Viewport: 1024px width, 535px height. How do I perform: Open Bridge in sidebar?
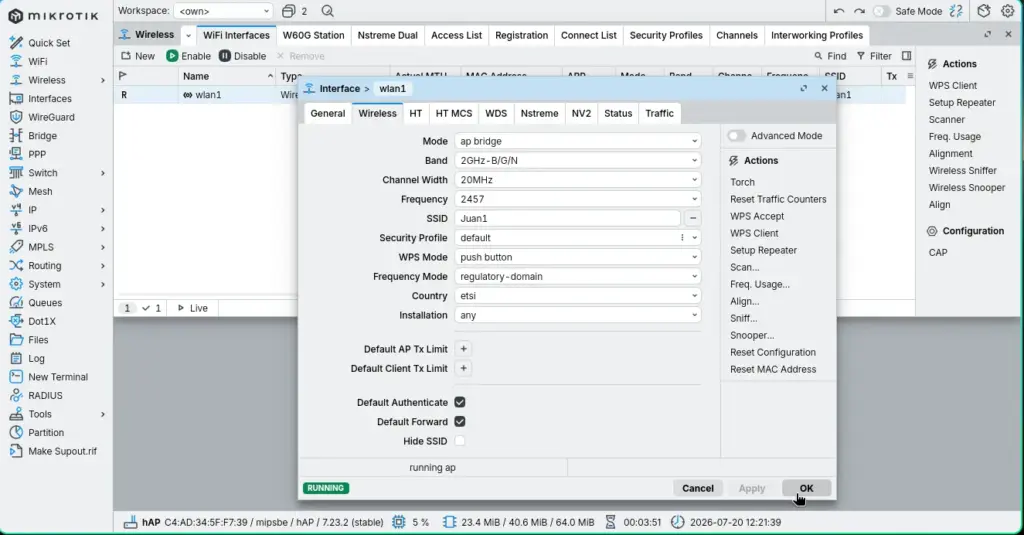[x=42, y=136]
